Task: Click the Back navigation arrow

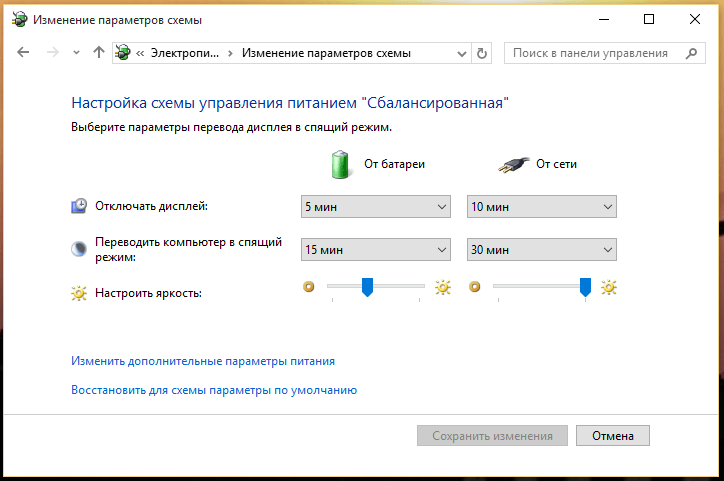Action: point(24,53)
